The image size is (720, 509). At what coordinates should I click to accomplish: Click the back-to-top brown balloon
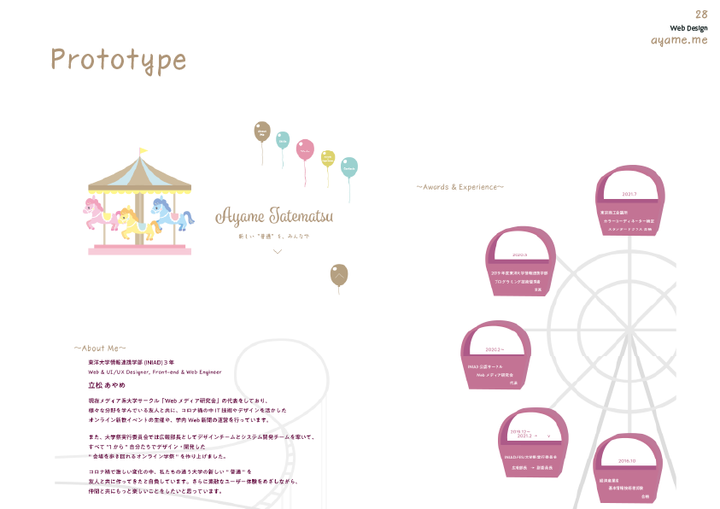point(339,275)
